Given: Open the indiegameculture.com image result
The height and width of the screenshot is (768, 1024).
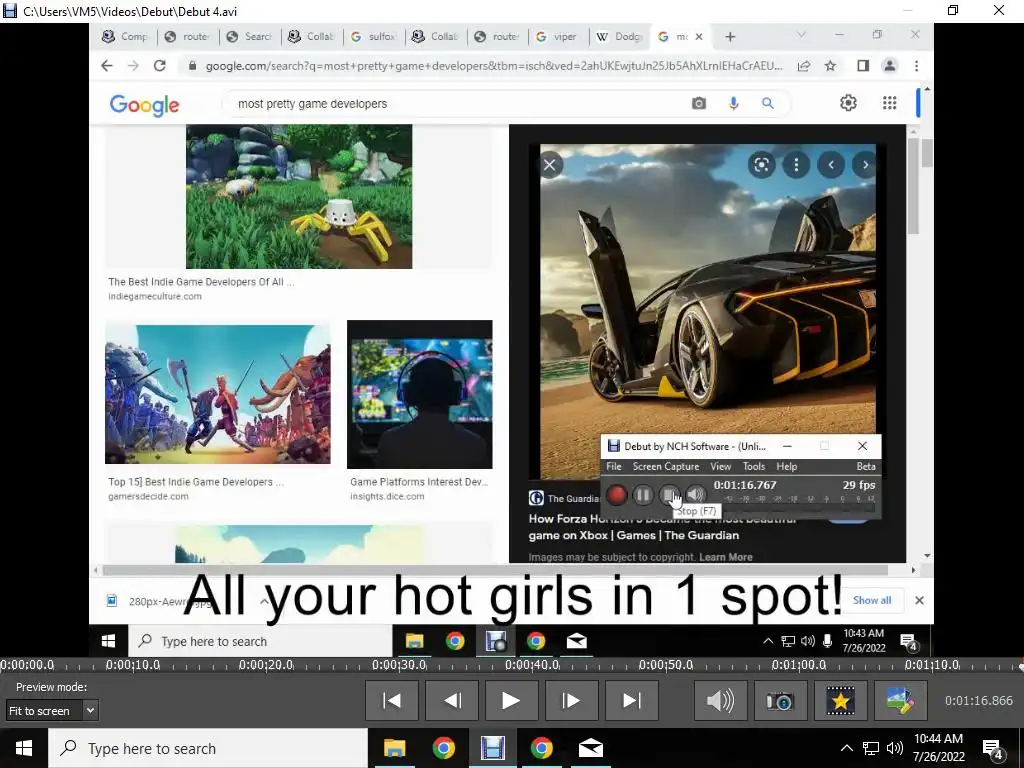Looking at the screenshot, I should [299, 197].
